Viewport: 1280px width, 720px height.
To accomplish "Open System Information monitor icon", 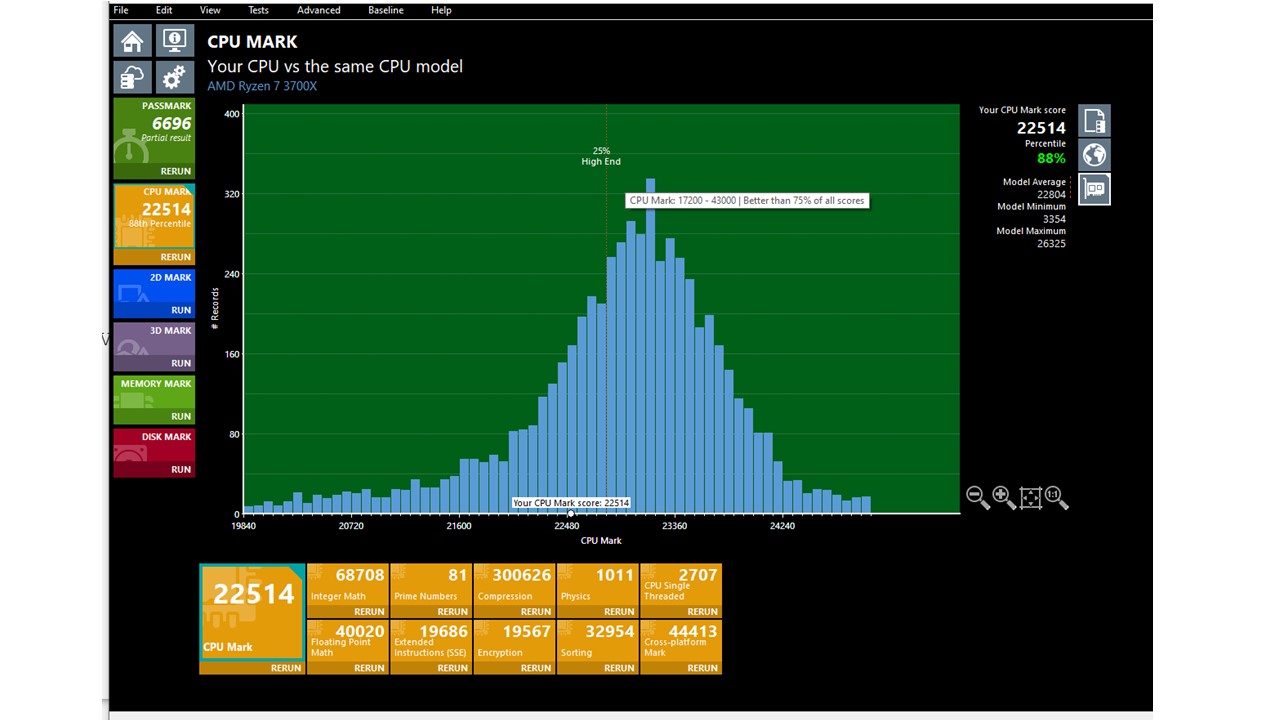I will [x=174, y=41].
